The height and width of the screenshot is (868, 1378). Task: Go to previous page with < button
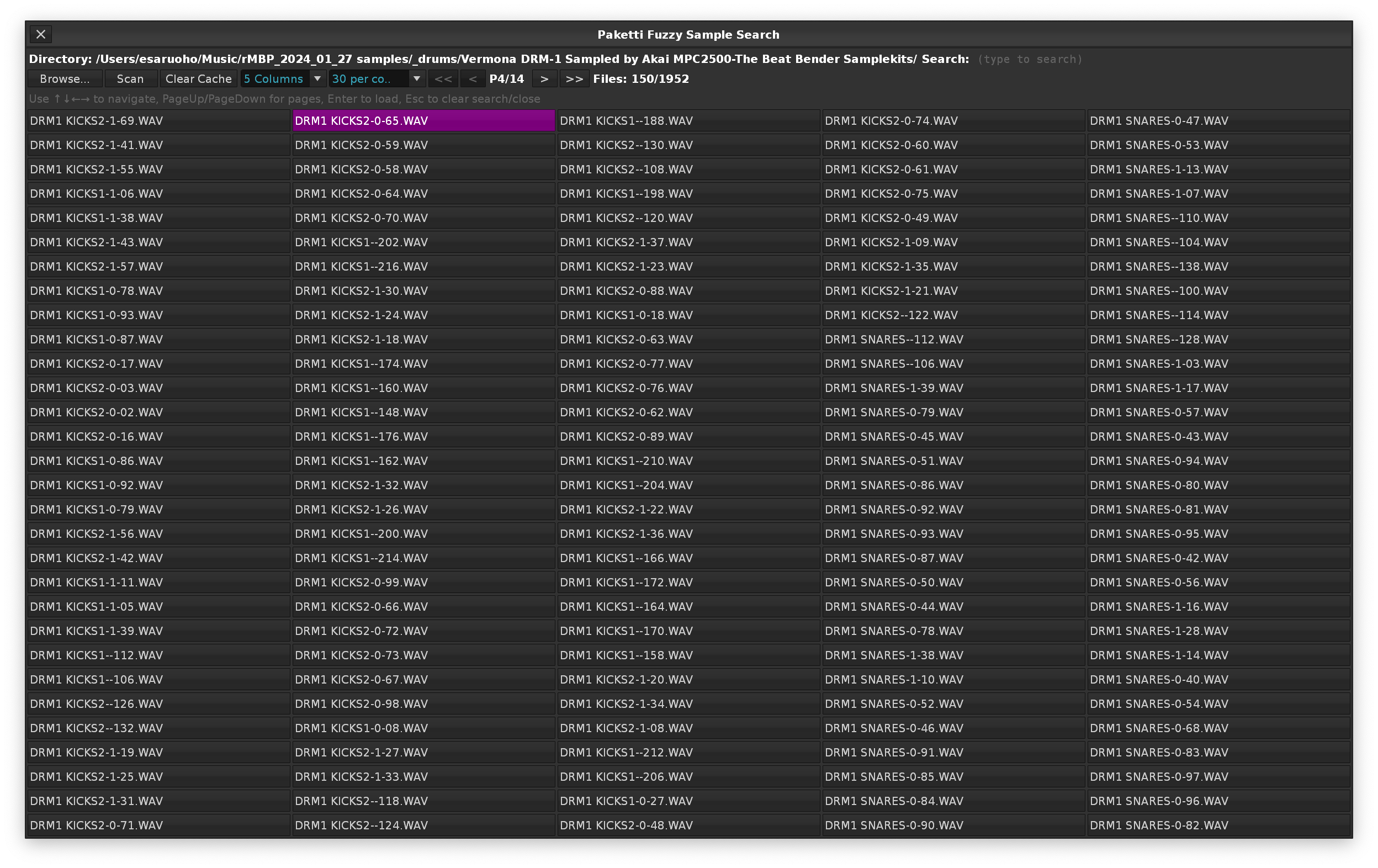[x=473, y=79]
